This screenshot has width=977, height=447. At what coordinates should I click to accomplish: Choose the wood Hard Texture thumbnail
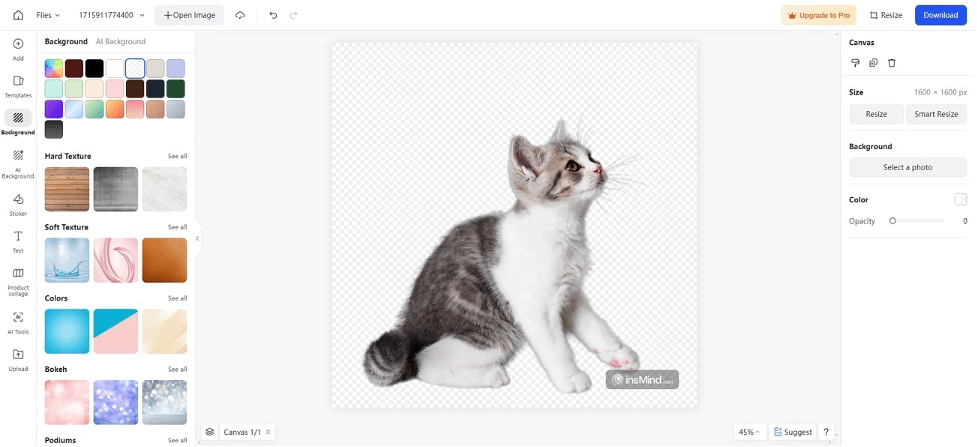click(67, 189)
